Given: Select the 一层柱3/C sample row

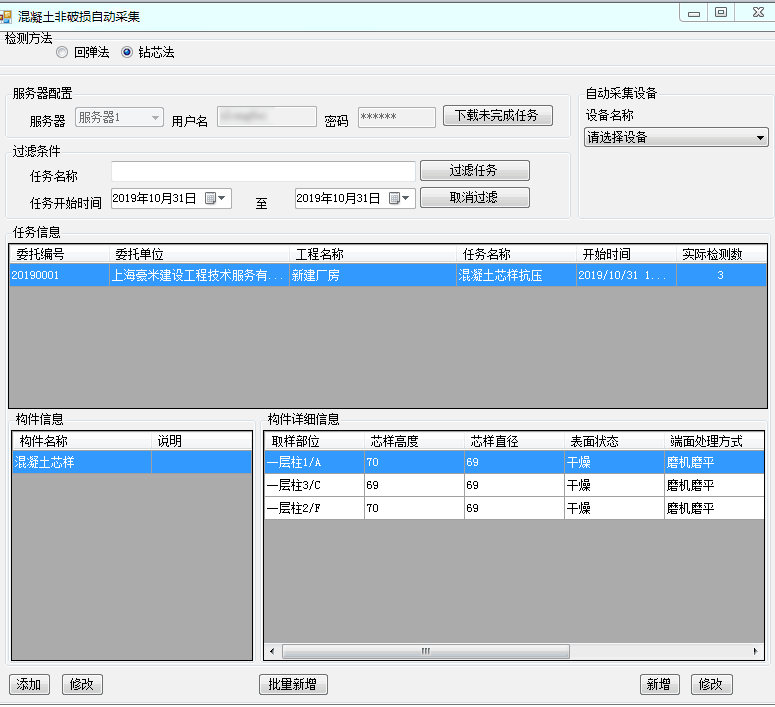Looking at the screenshot, I should pyautogui.click(x=294, y=485).
